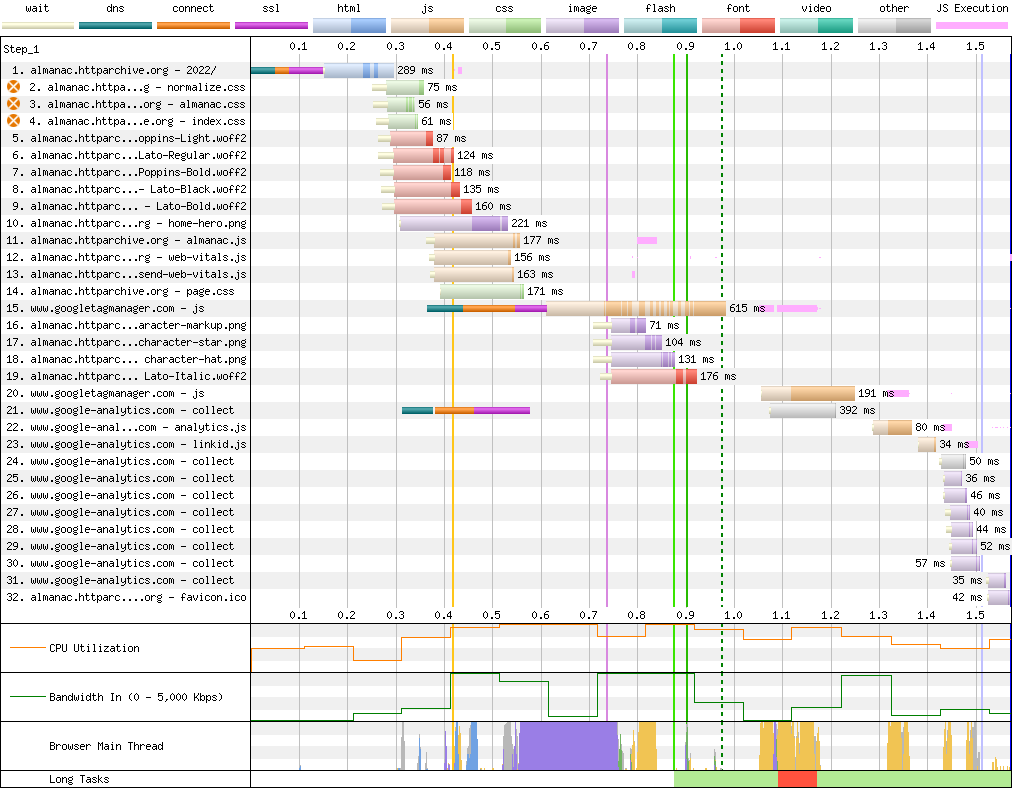1012x788 pixels.
Task: Click the 289 ms html request bar
Action: pyautogui.click(x=358, y=70)
